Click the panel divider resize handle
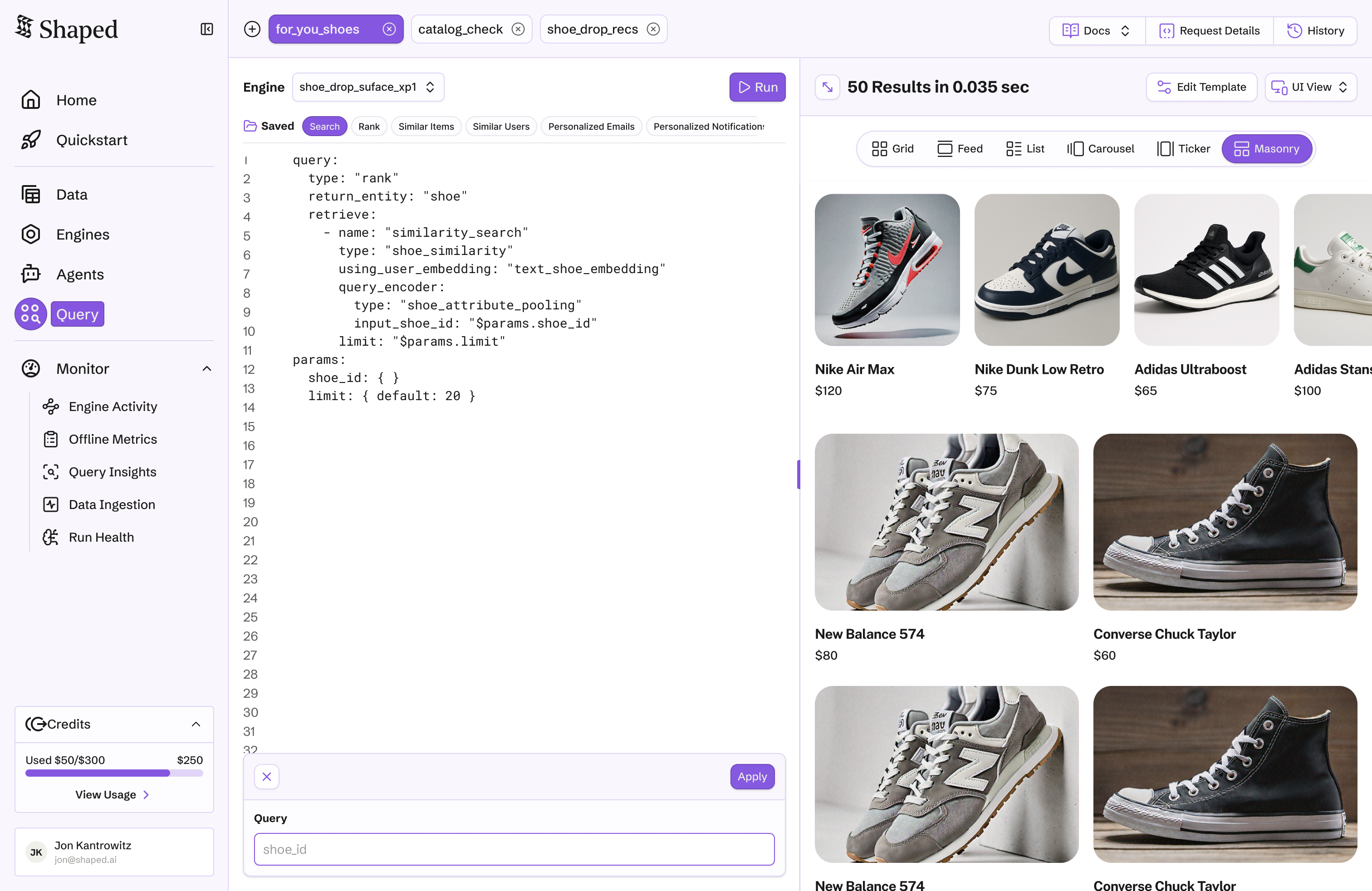 pos(799,474)
